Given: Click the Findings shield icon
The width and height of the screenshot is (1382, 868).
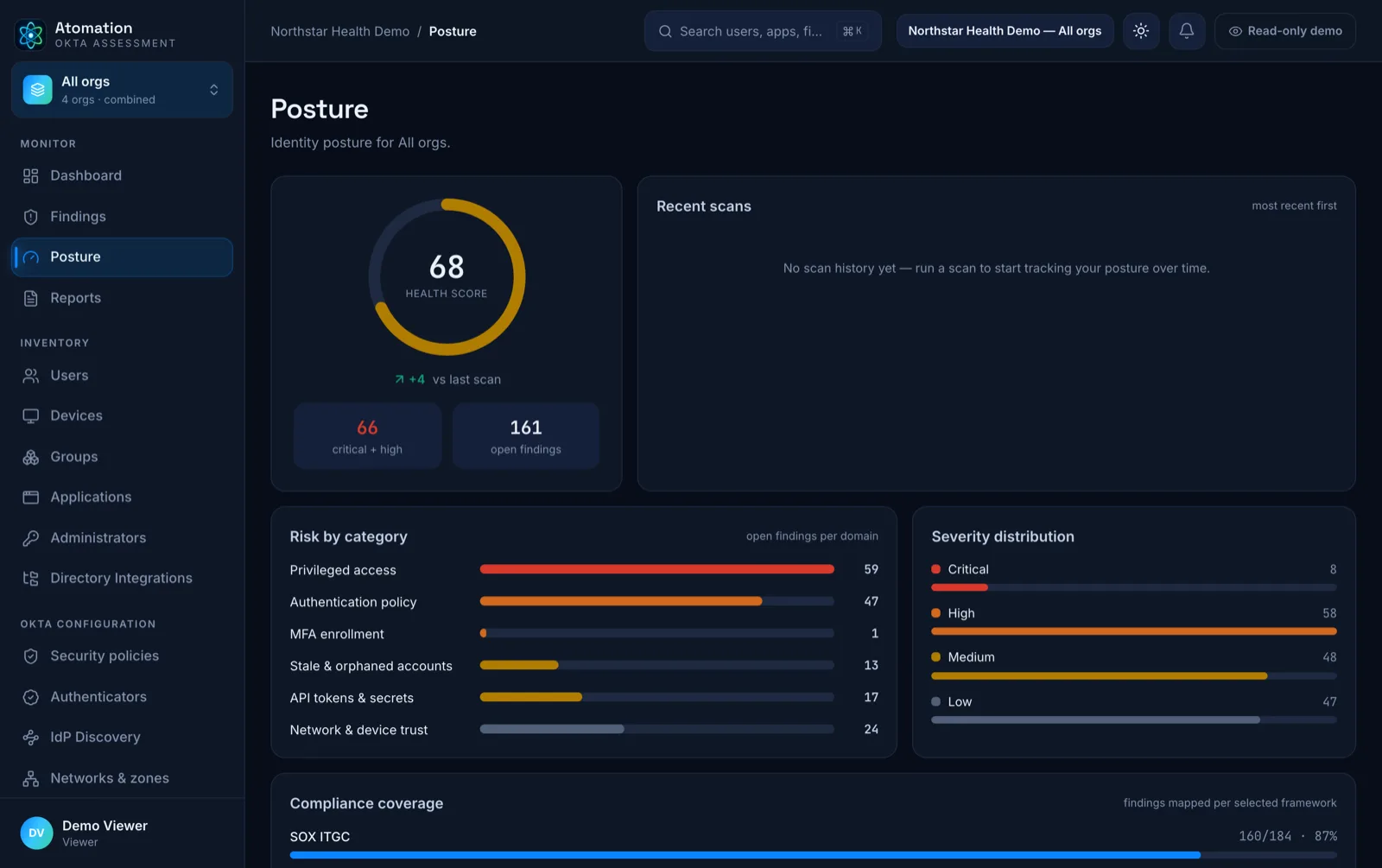Looking at the screenshot, I should point(31,217).
